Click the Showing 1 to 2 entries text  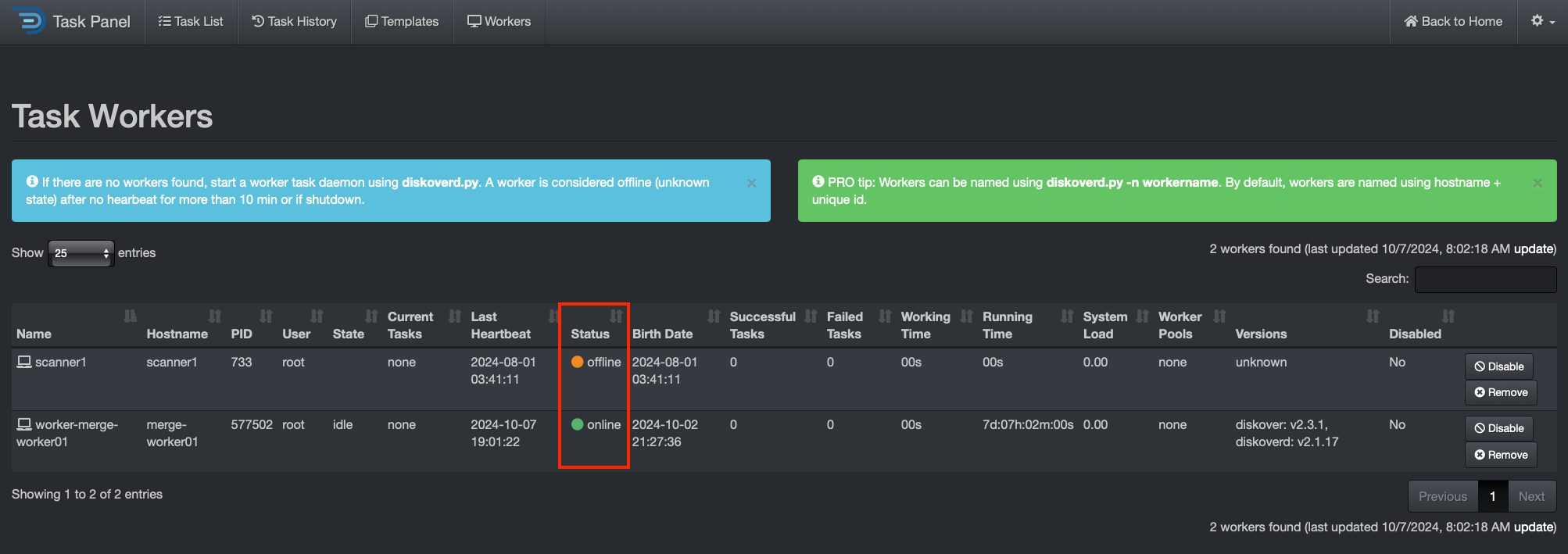click(x=87, y=494)
